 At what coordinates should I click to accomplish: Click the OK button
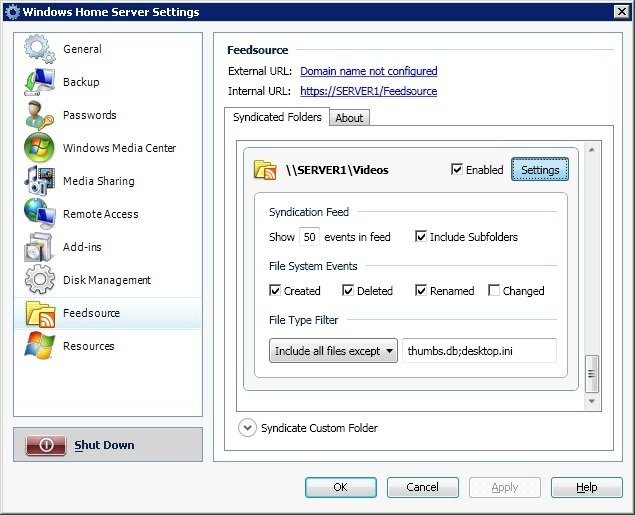click(x=341, y=487)
